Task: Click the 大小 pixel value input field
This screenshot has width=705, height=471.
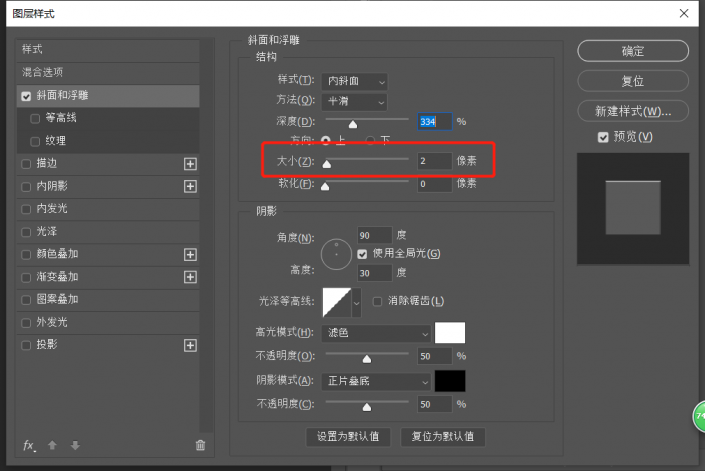Action: tap(434, 160)
